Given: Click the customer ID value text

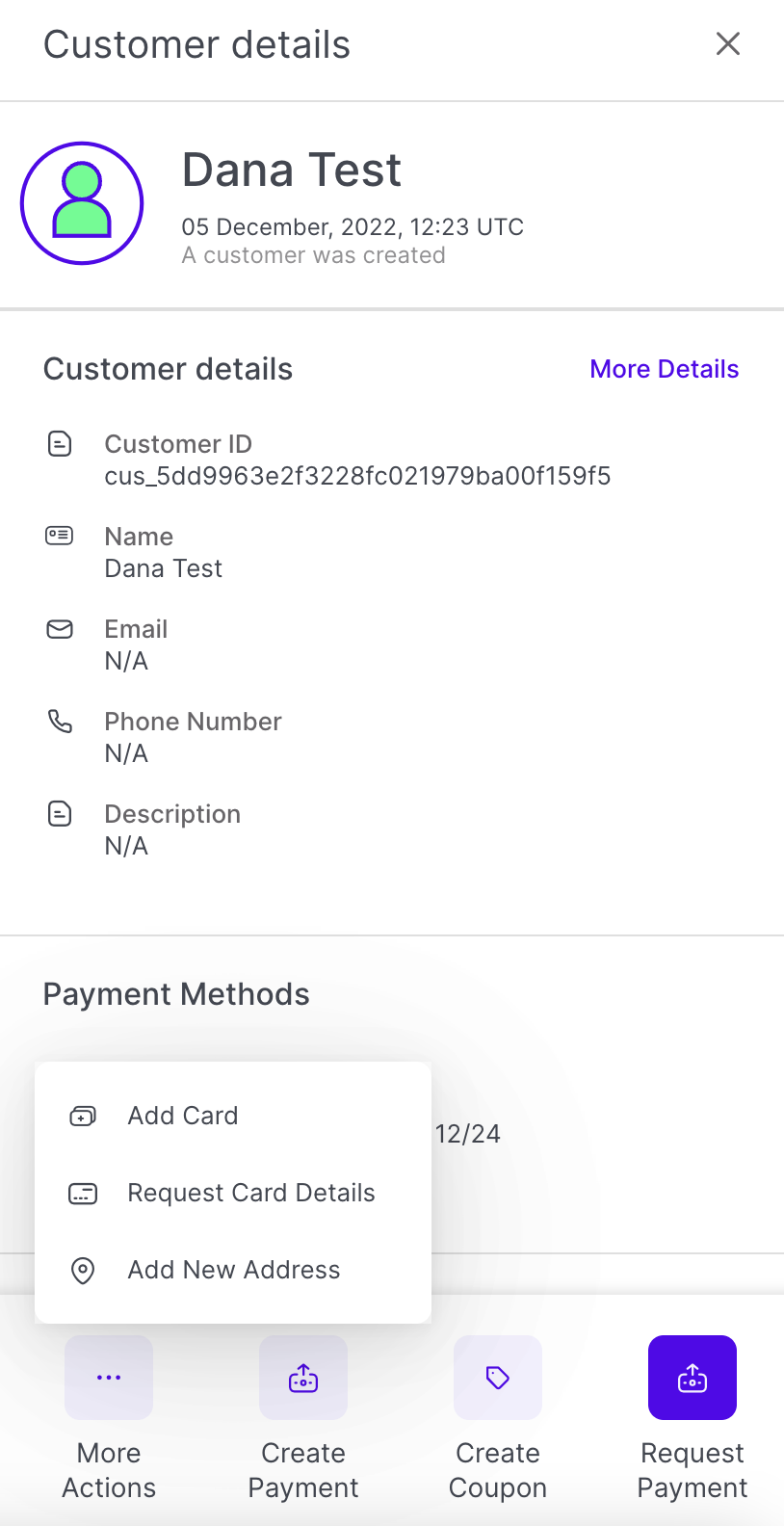Looking at the screenshot, I should (357, 476).
